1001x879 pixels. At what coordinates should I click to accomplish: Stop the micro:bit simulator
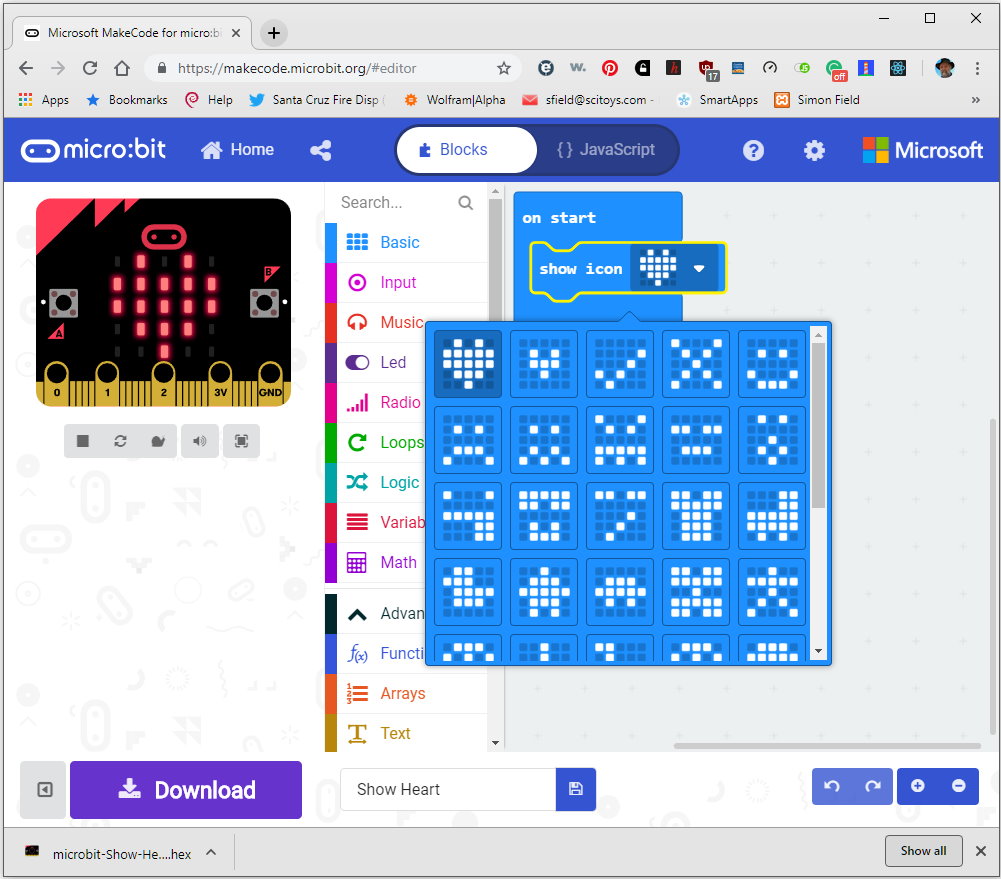(x=83, y=441)
